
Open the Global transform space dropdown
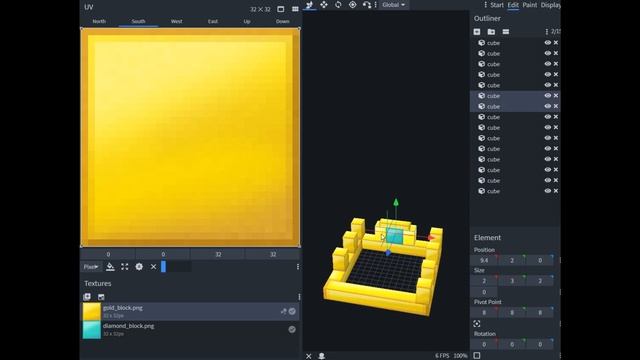coord(393,5)
